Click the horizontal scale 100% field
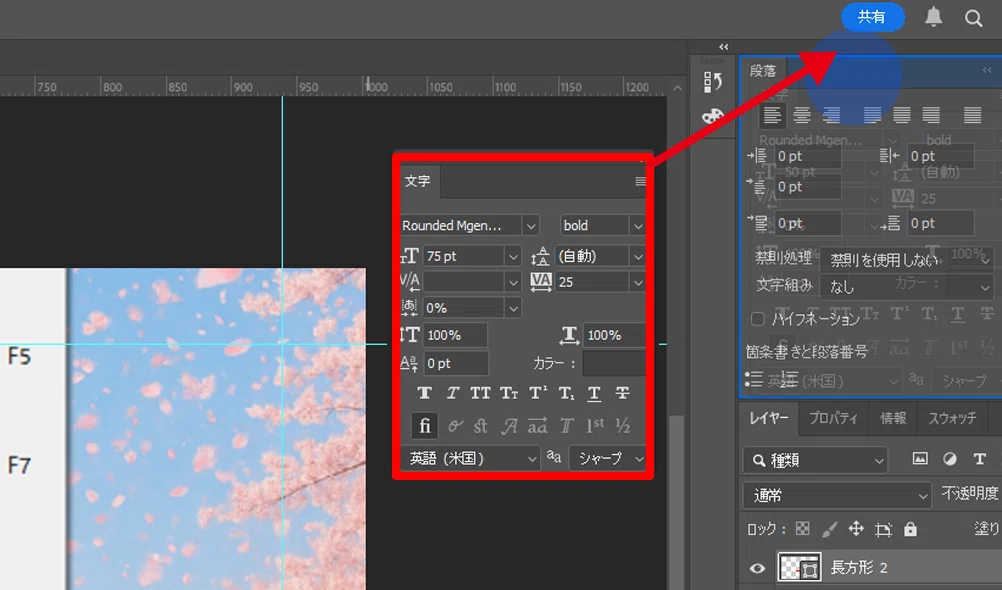The width and height of the screenshot is (1002, 590). (x=614, y=335)
